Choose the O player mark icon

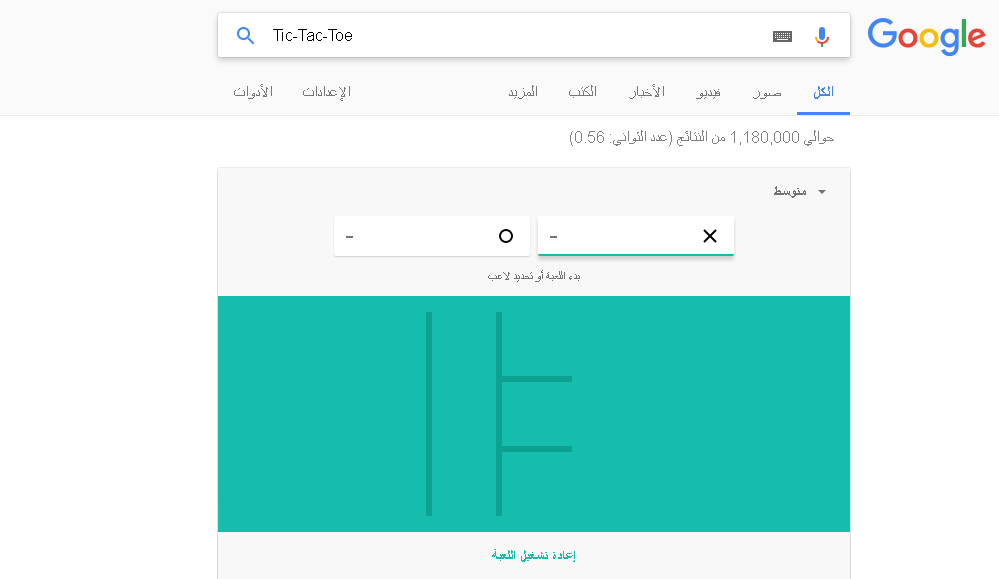[506, 236]
